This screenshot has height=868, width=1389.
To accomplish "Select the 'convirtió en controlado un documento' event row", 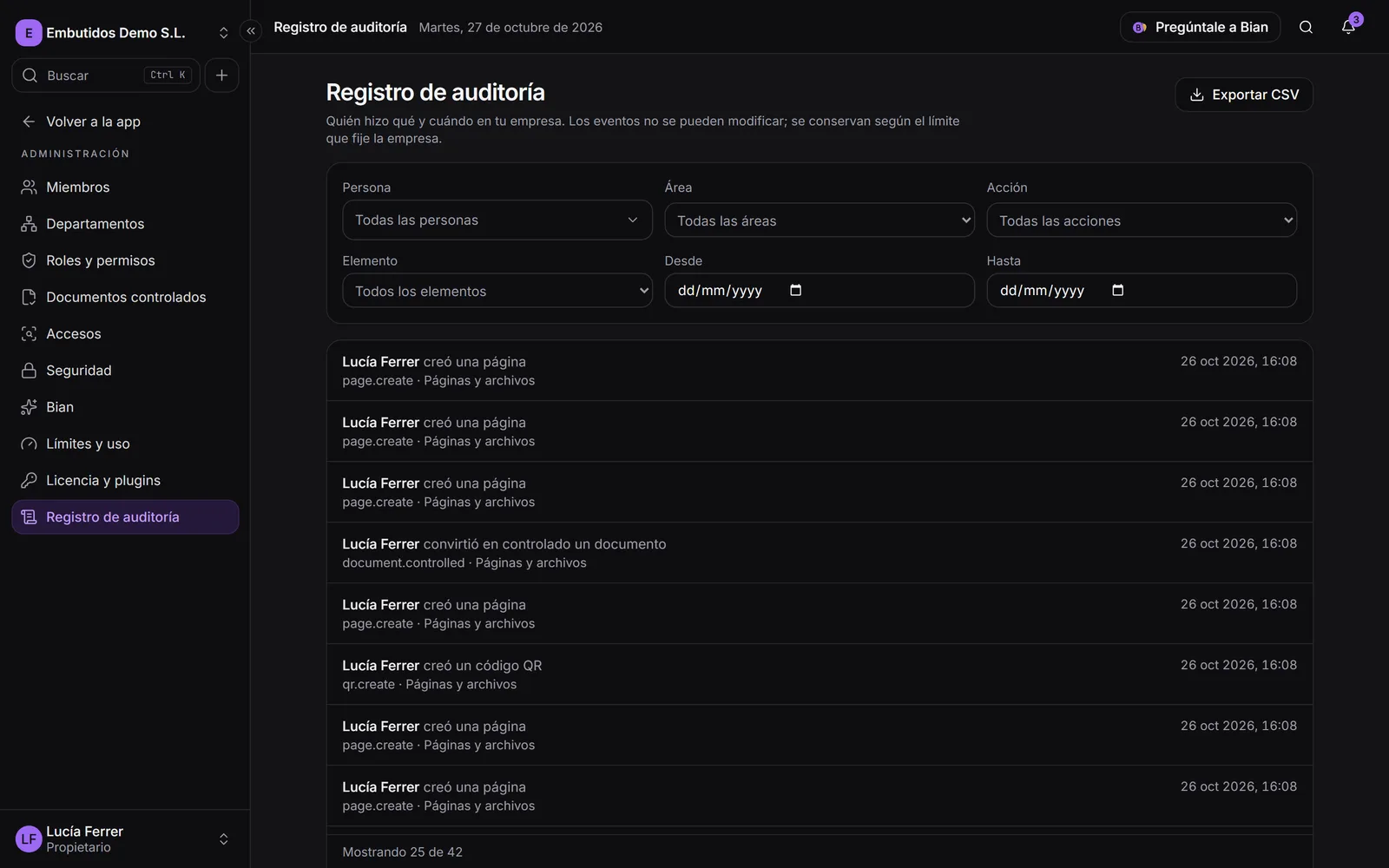I will click(820, 553).
